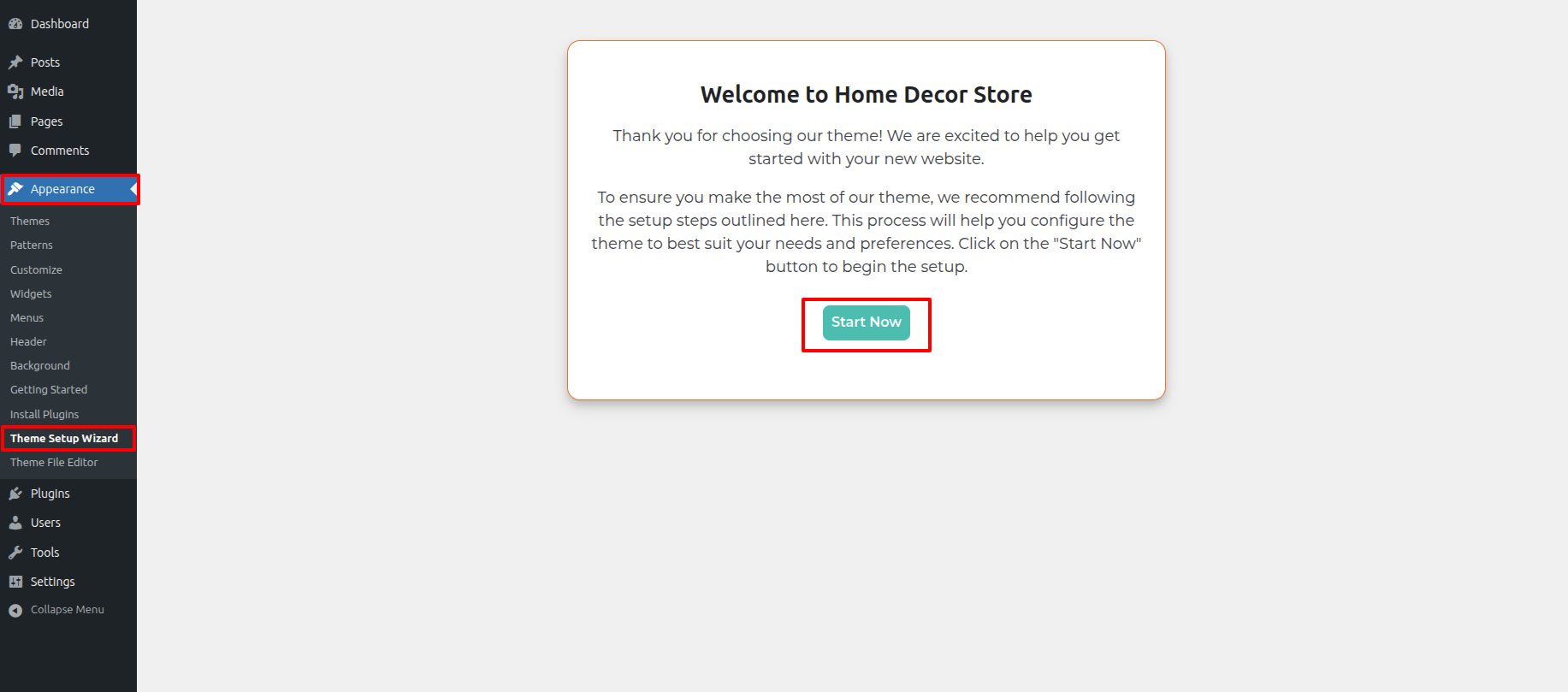Open the Getting Started page
The height and width of the screenshot is (692, 1568).
click(49, 390)
